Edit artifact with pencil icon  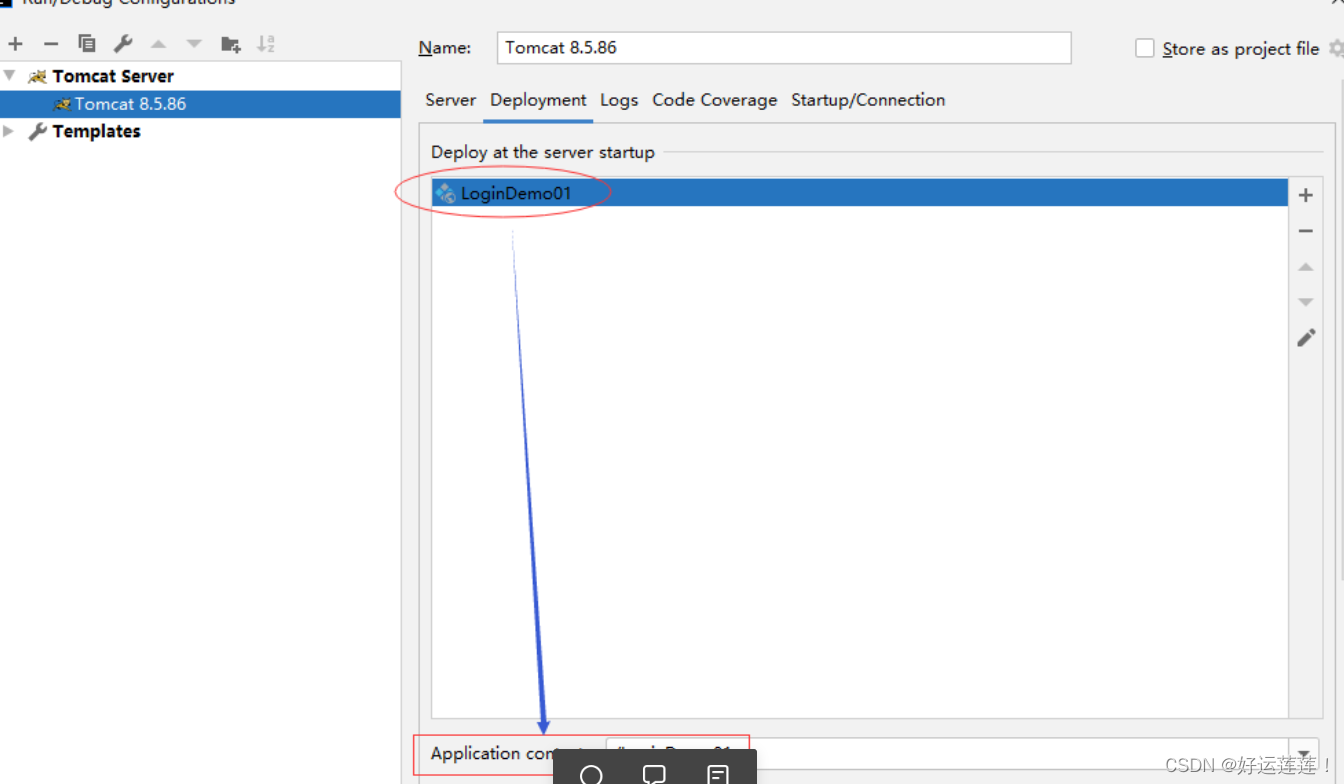1306,338
